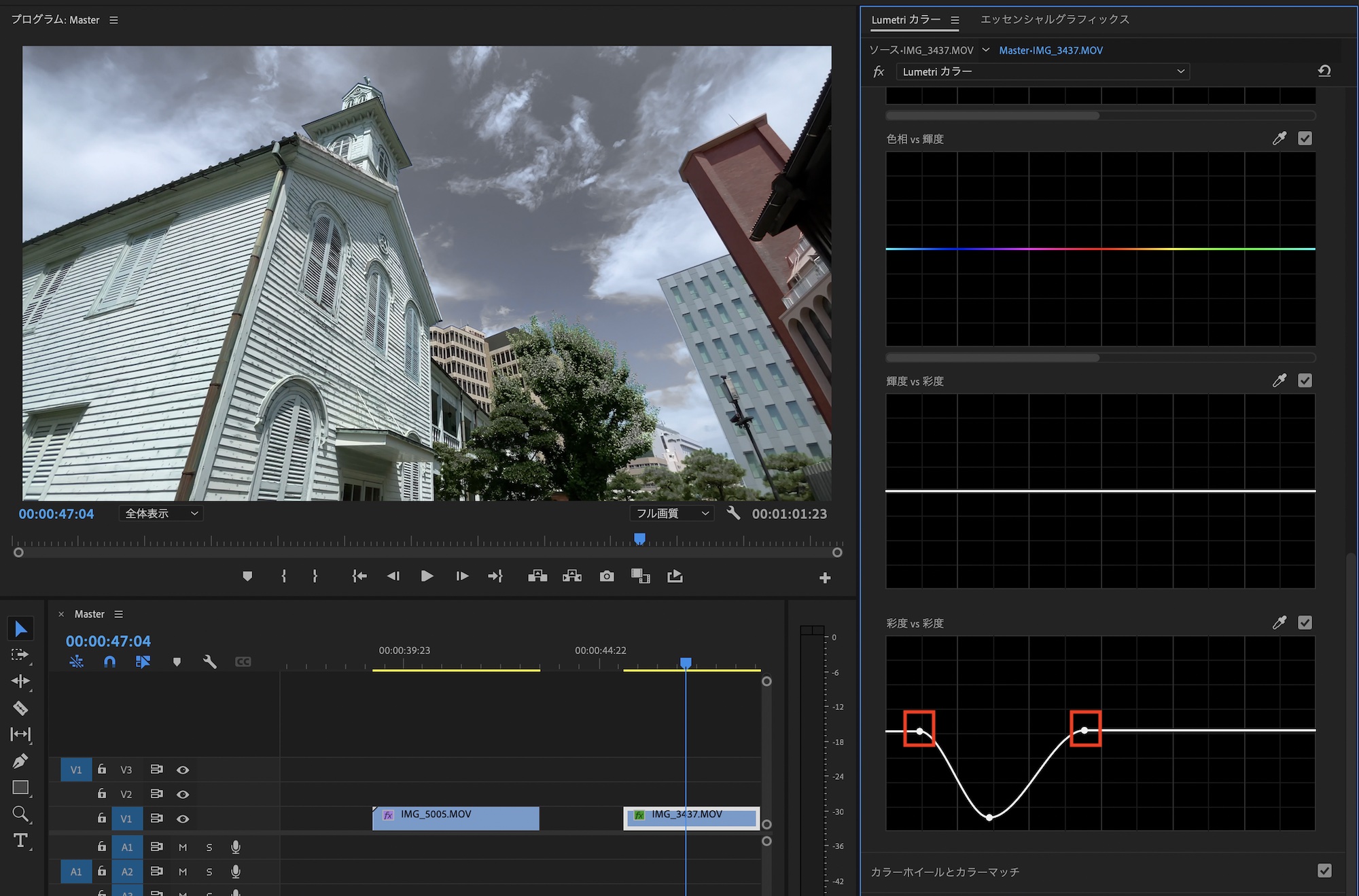Open the program monitor wrench settings
Viewport: 1359px width, 896px height.
733,514
